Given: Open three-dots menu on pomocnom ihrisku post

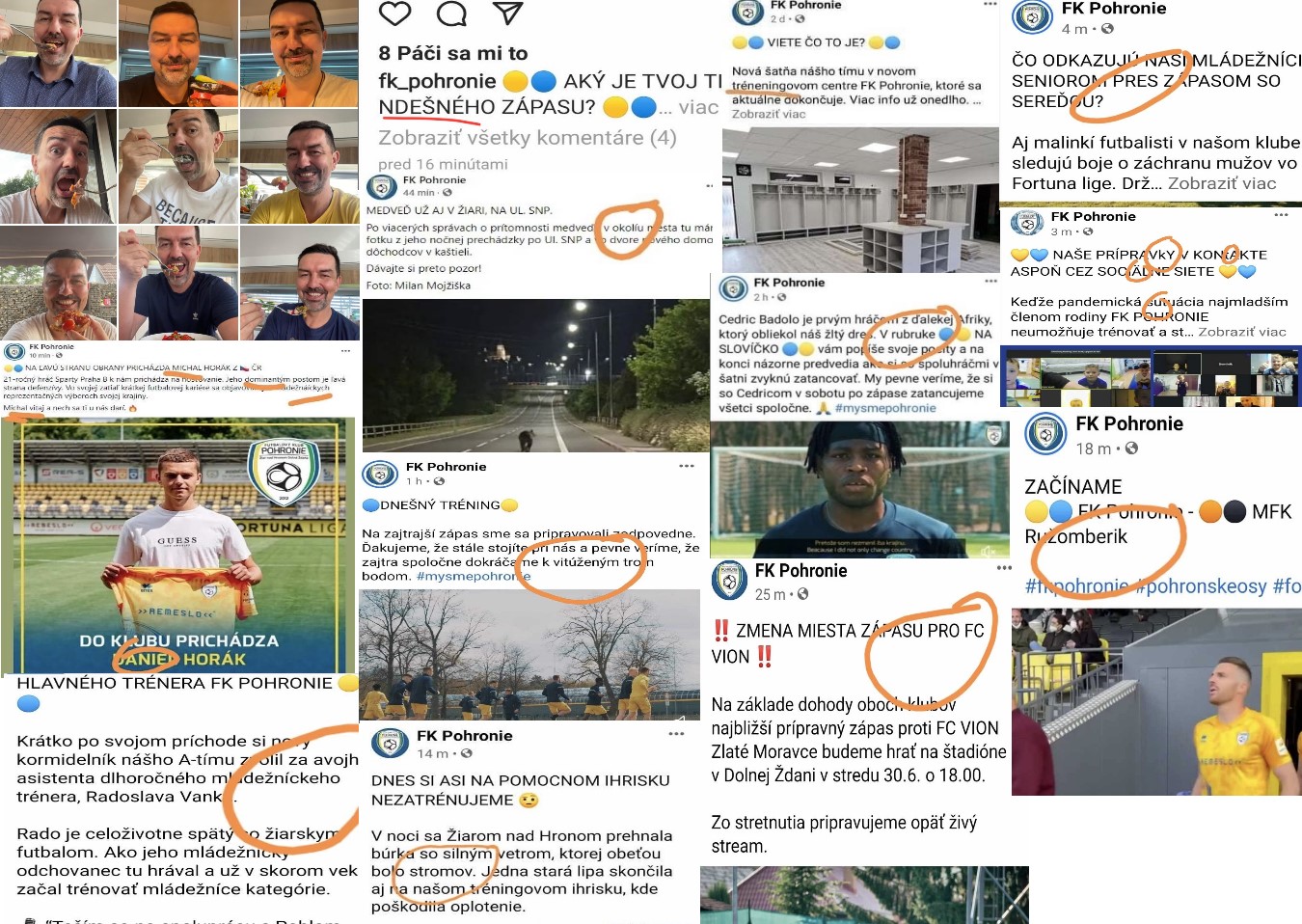Looking at the screenshot, I should point(677,734).
